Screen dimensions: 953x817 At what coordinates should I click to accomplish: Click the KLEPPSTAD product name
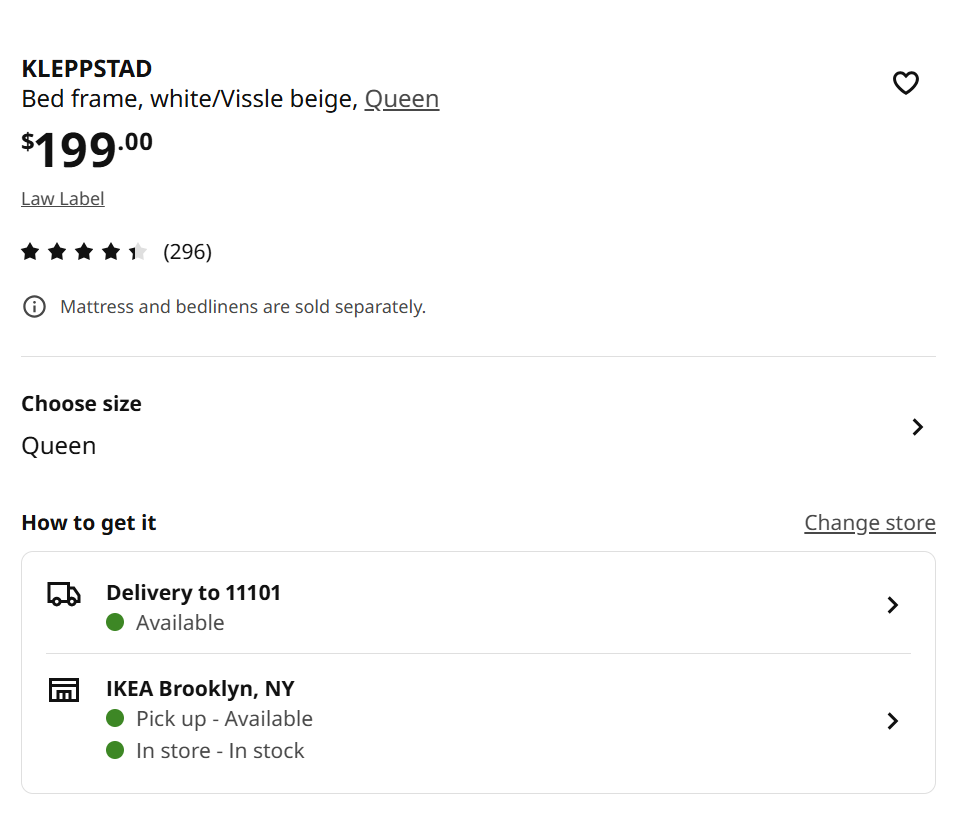coord(87,69)
